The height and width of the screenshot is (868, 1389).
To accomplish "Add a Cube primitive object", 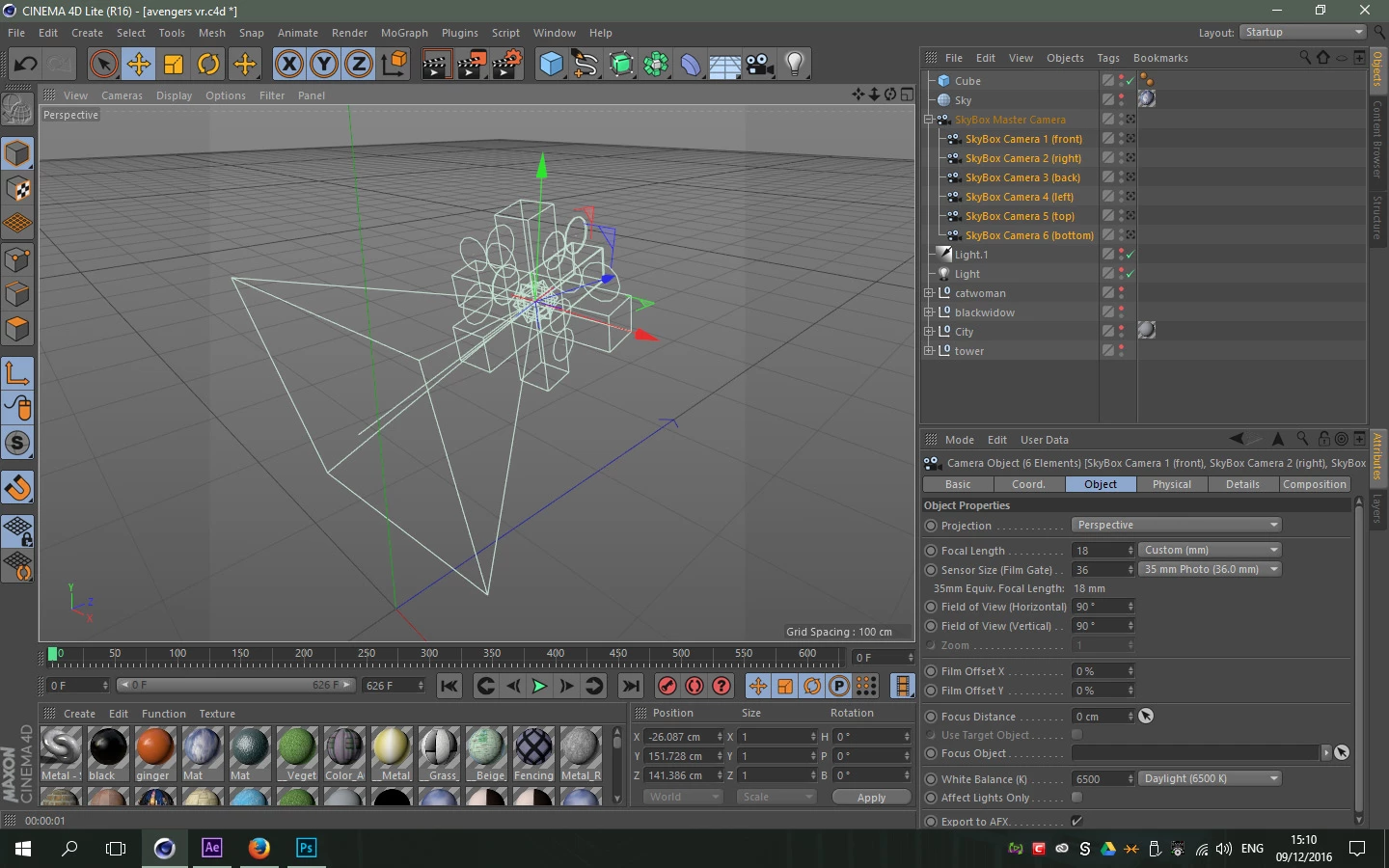I will (x=551, y=65).
